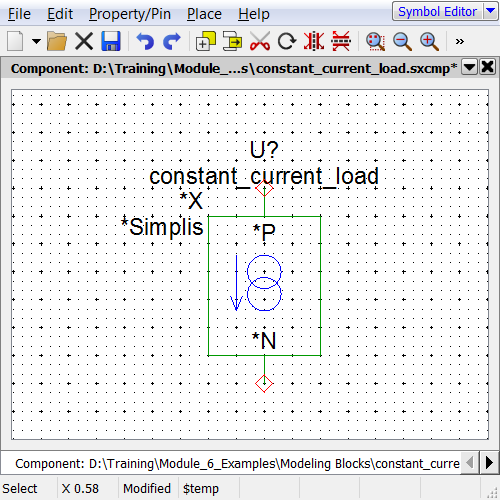Open the Symbol Editor mode dropdown
The height and width of the screenshot is (500, 500).
point(491,11)
